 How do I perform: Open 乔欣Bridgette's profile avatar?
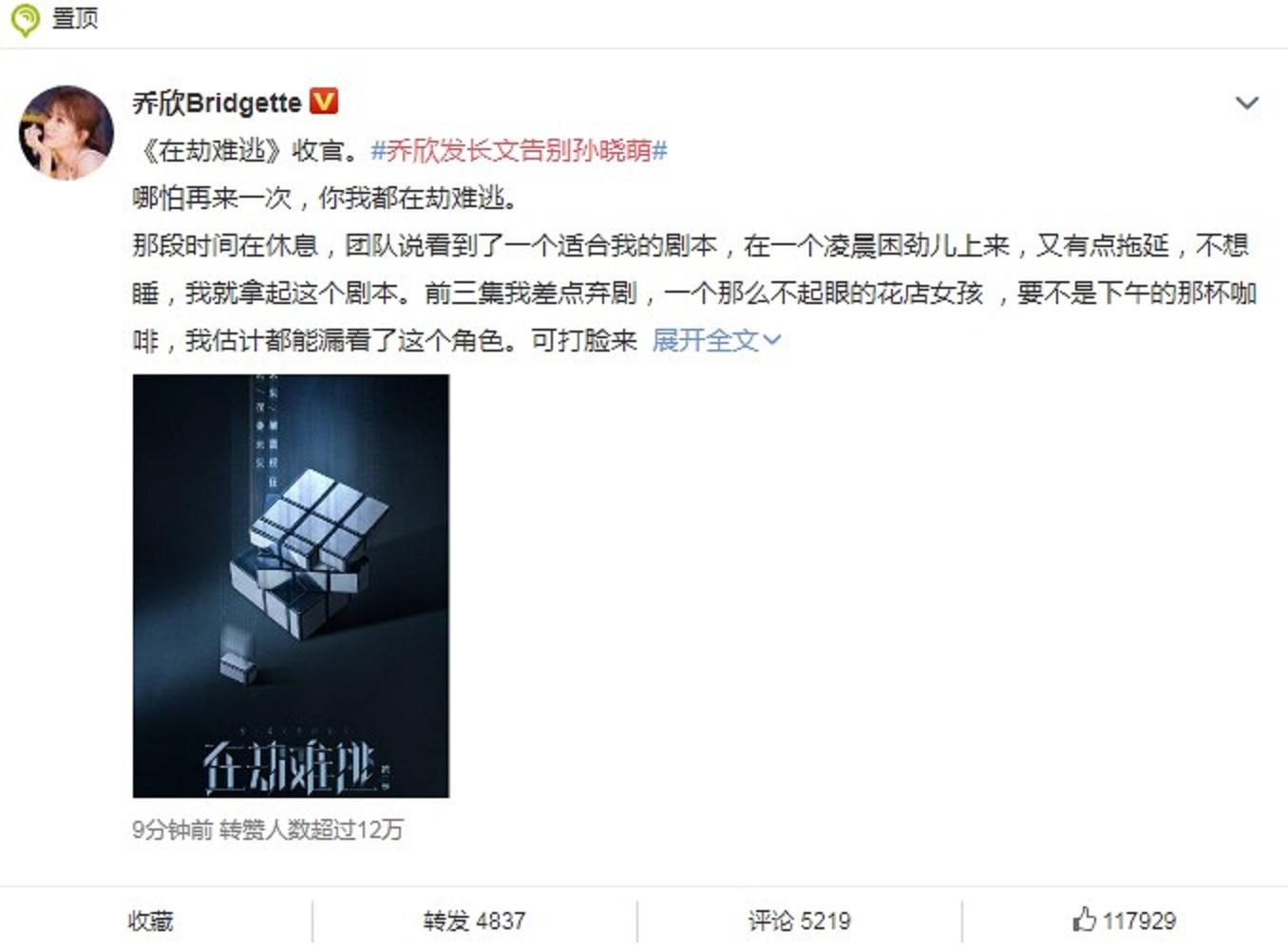pos(66,133)
